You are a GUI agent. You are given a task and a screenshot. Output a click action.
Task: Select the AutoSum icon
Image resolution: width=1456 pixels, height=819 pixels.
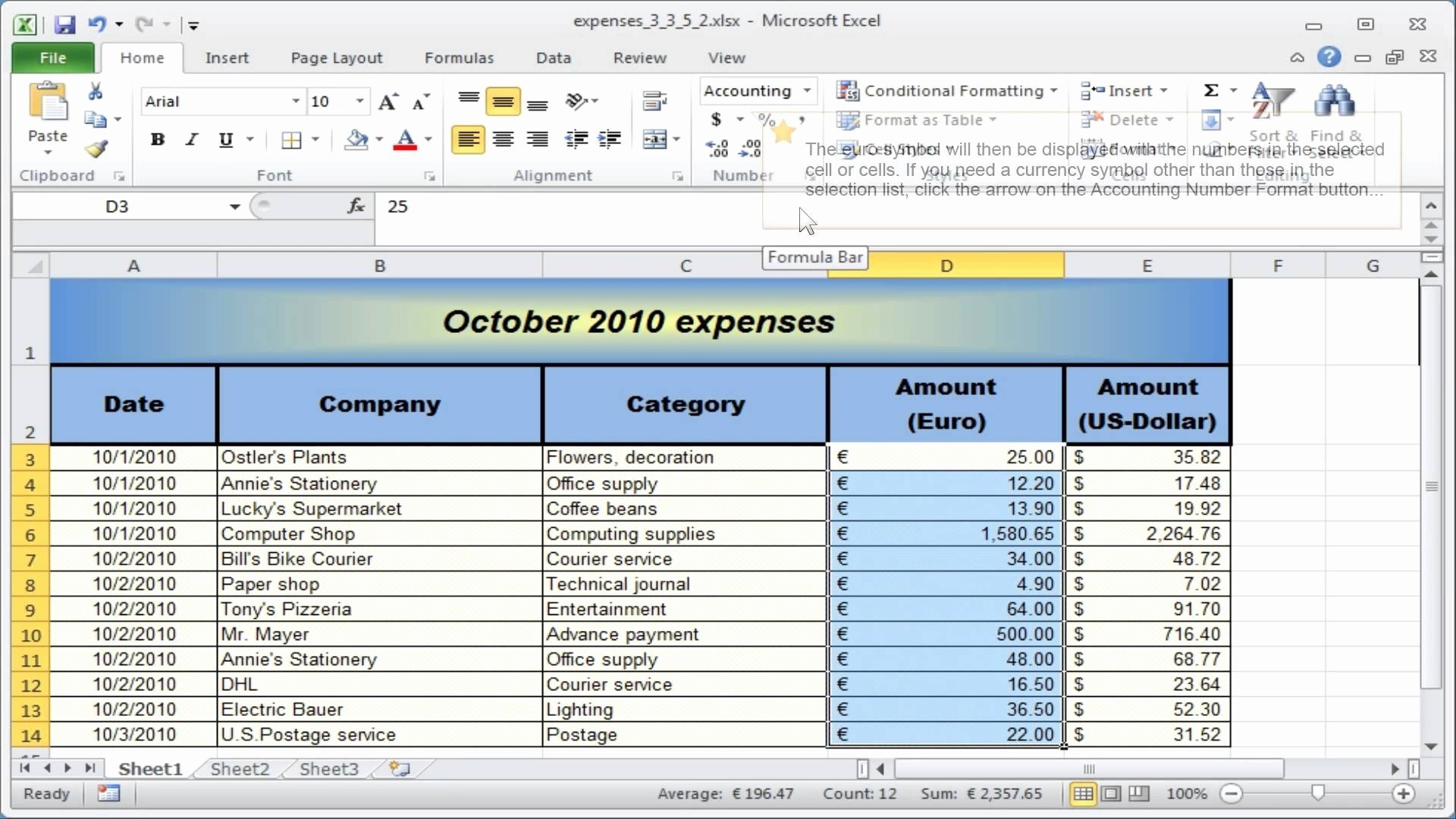[1211, 90]
